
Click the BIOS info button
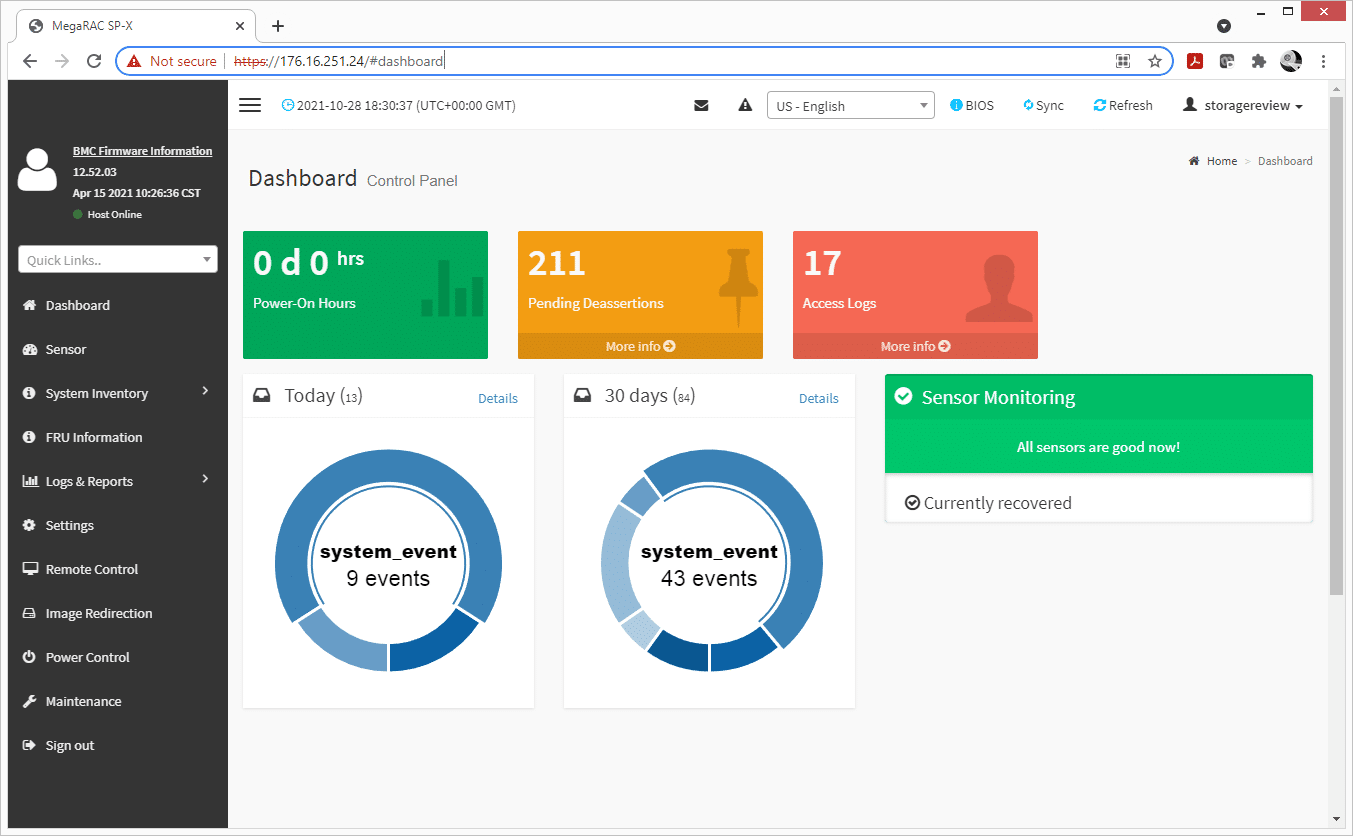972,105
